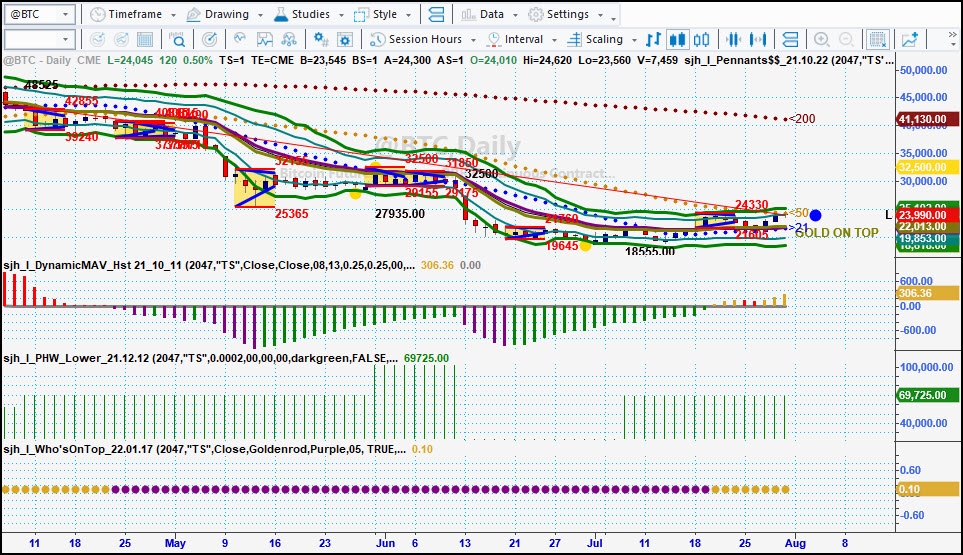Expand the Timeframe dropdown arrow
This screenshot has width=963, height=555.
[x=173, y=15]
